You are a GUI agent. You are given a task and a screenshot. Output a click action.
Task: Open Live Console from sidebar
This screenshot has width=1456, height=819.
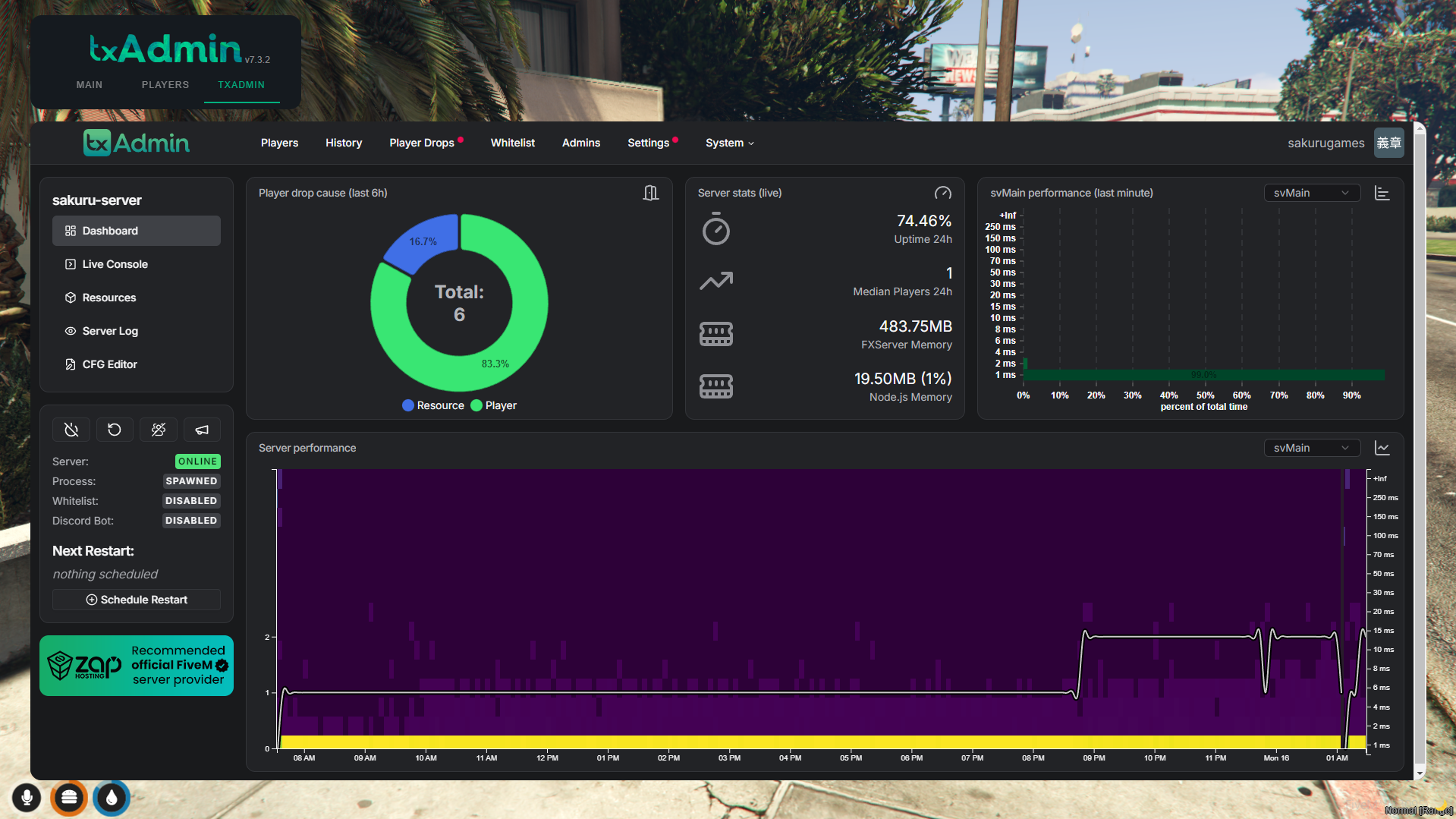tap(115, 264)
